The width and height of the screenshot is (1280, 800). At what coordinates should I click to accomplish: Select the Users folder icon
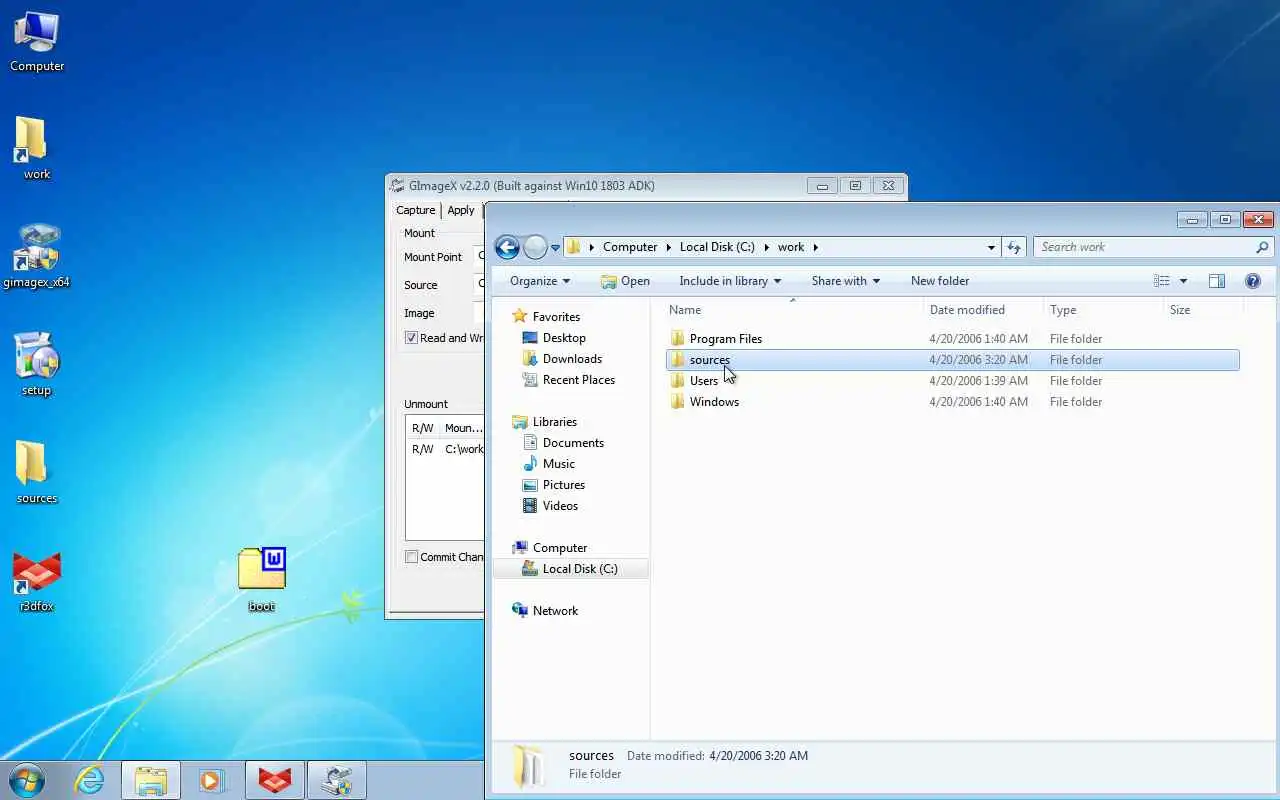tap(677, 380)
